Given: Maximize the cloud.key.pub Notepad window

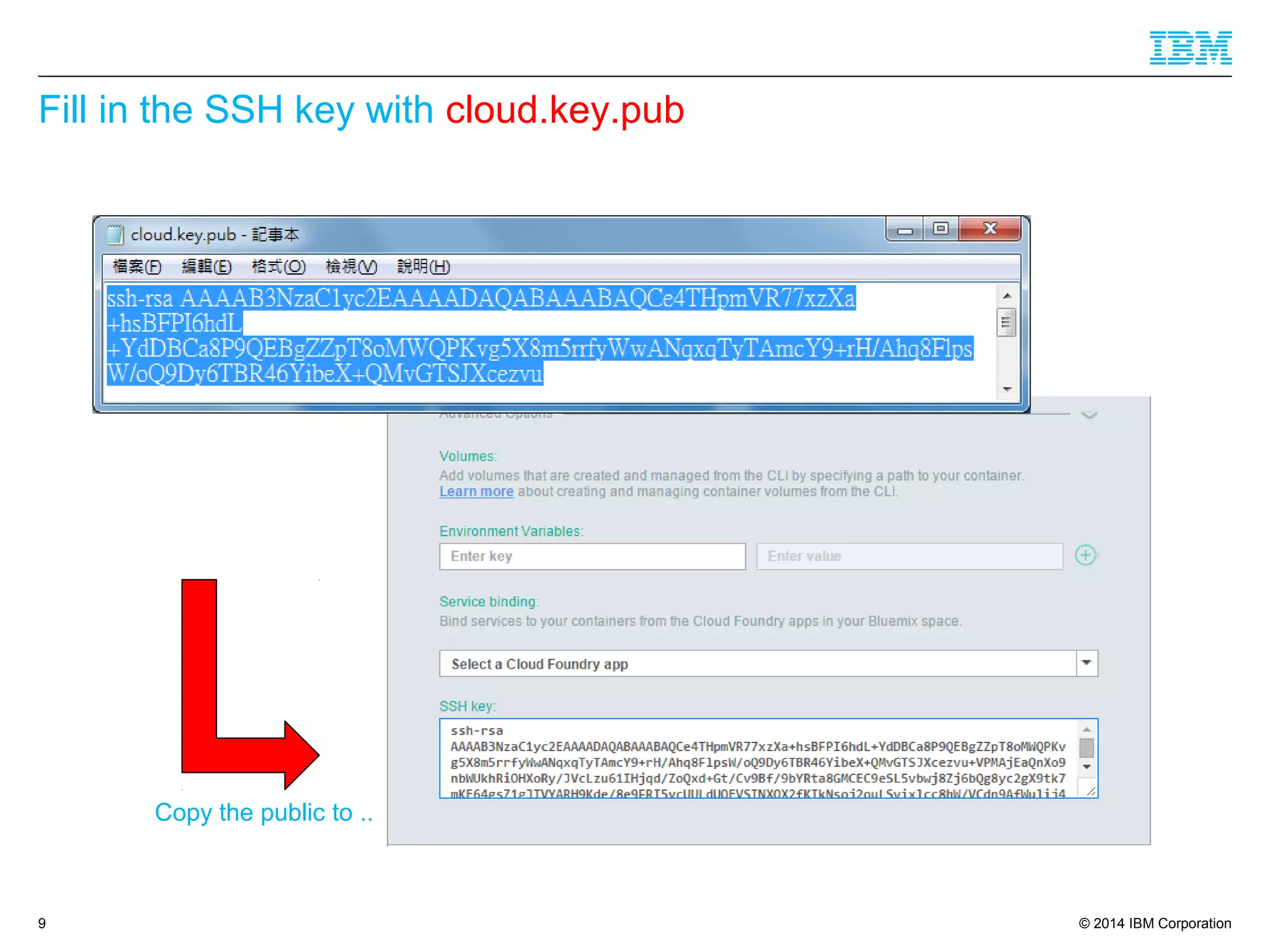Looking at the screenshot, I should 941,229.
